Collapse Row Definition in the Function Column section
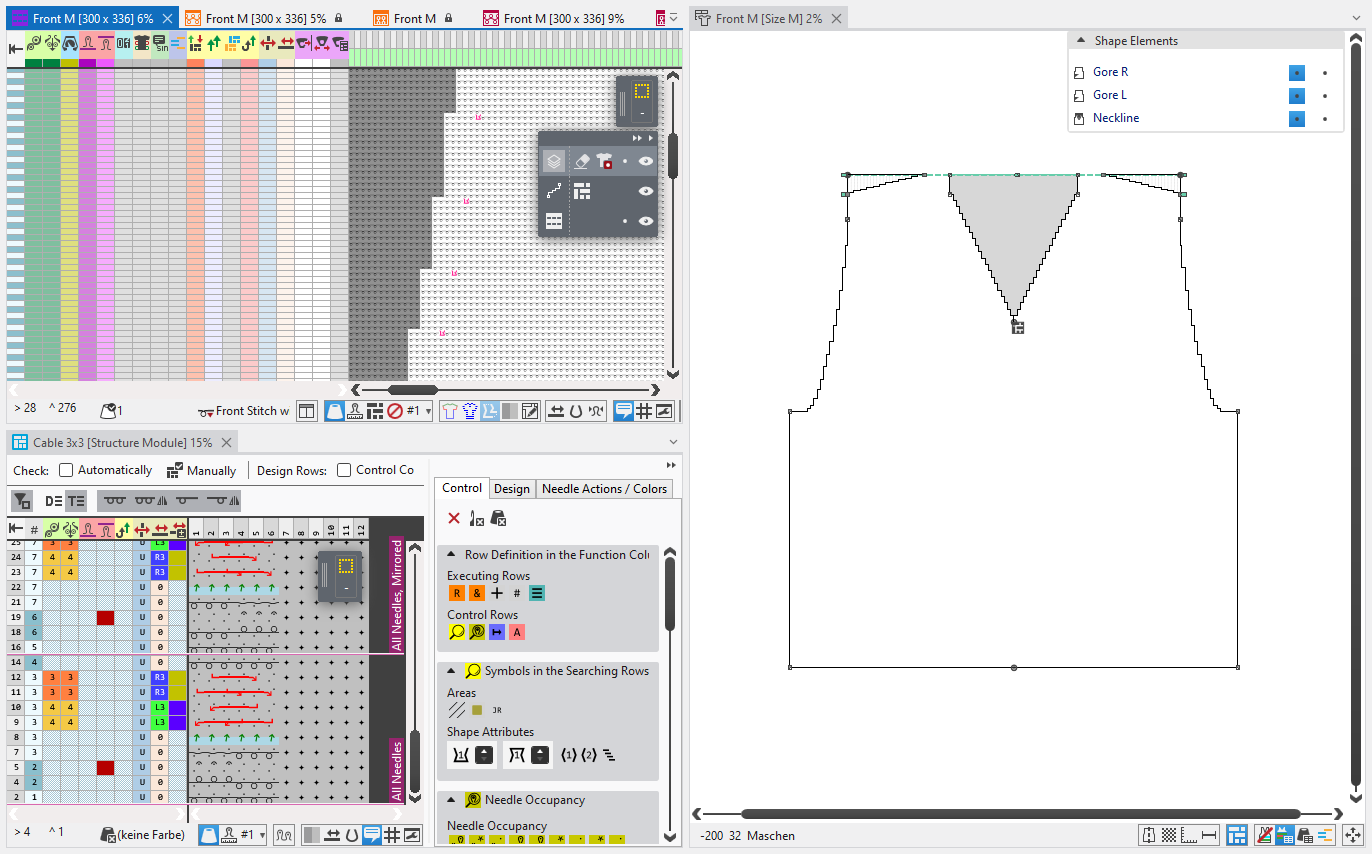Screen dimensions: 1372x854 pos(451,555)
